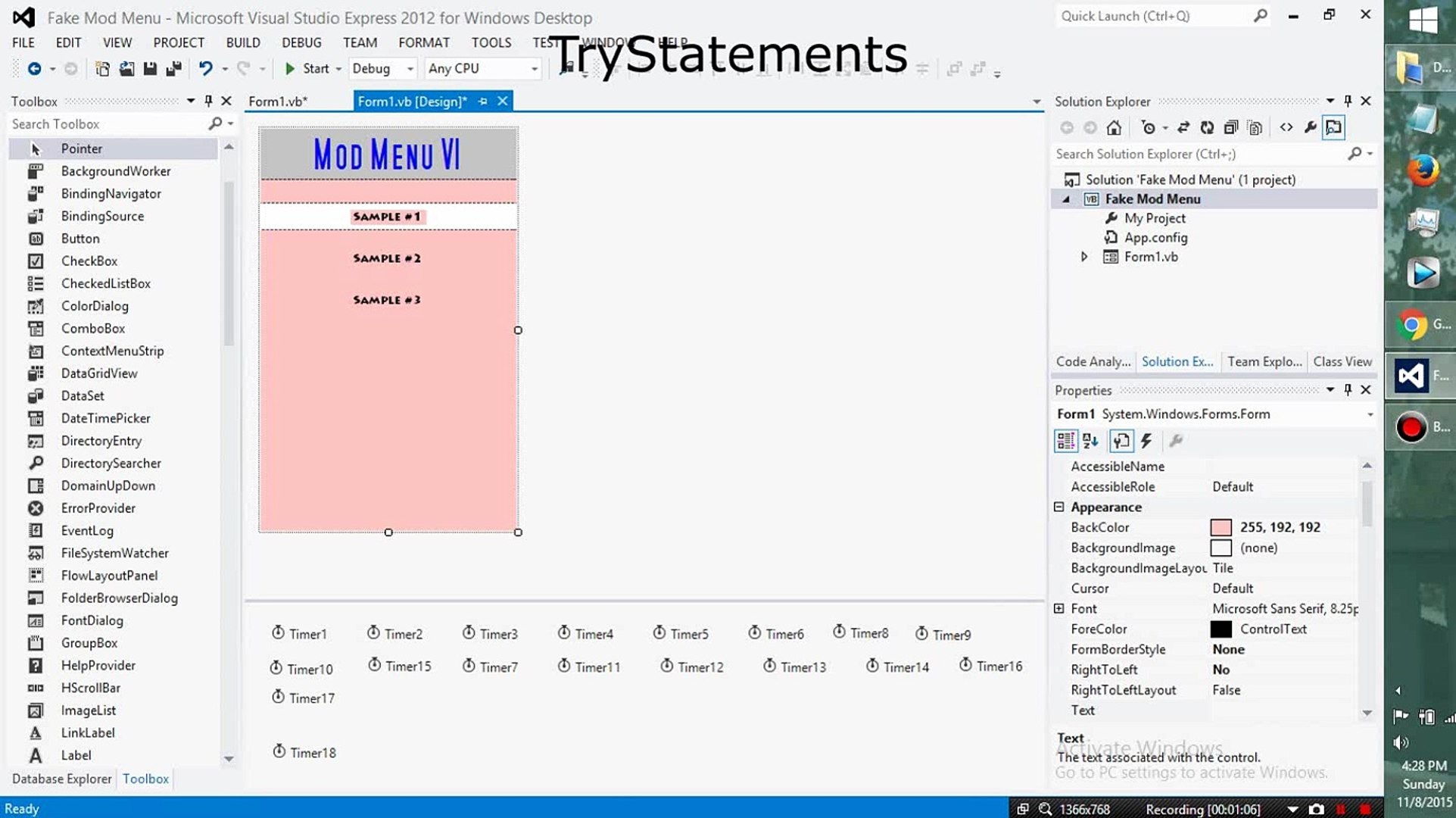
Task: Click the Undo arrow icon
Action: (x=205, y=69)
